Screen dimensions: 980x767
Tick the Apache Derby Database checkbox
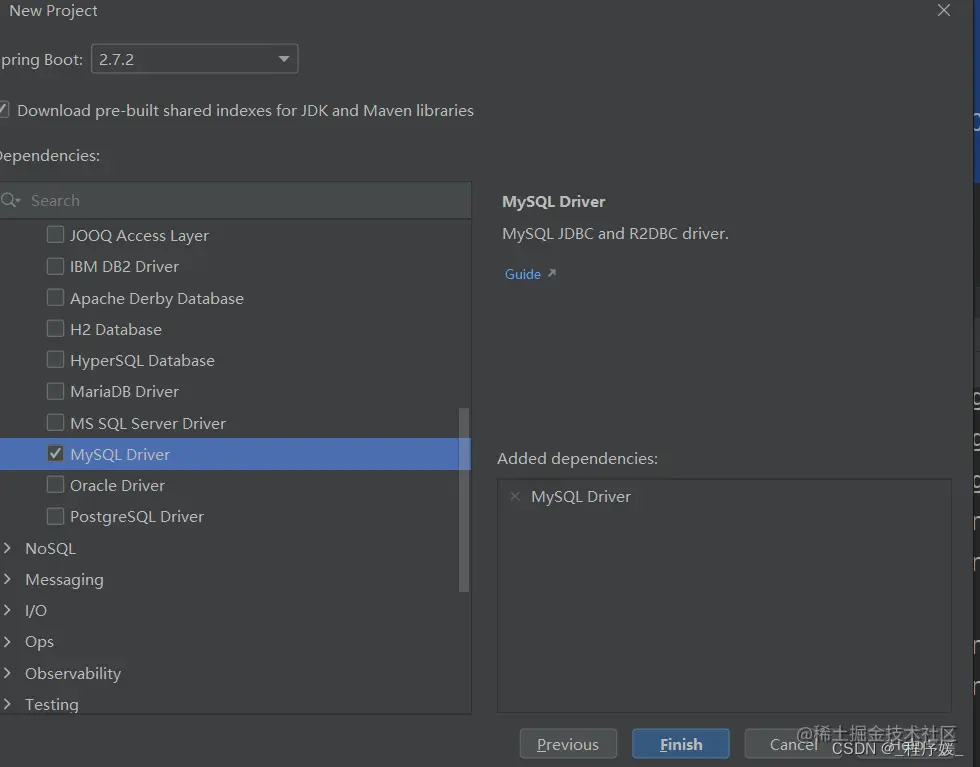click(55, 297)
